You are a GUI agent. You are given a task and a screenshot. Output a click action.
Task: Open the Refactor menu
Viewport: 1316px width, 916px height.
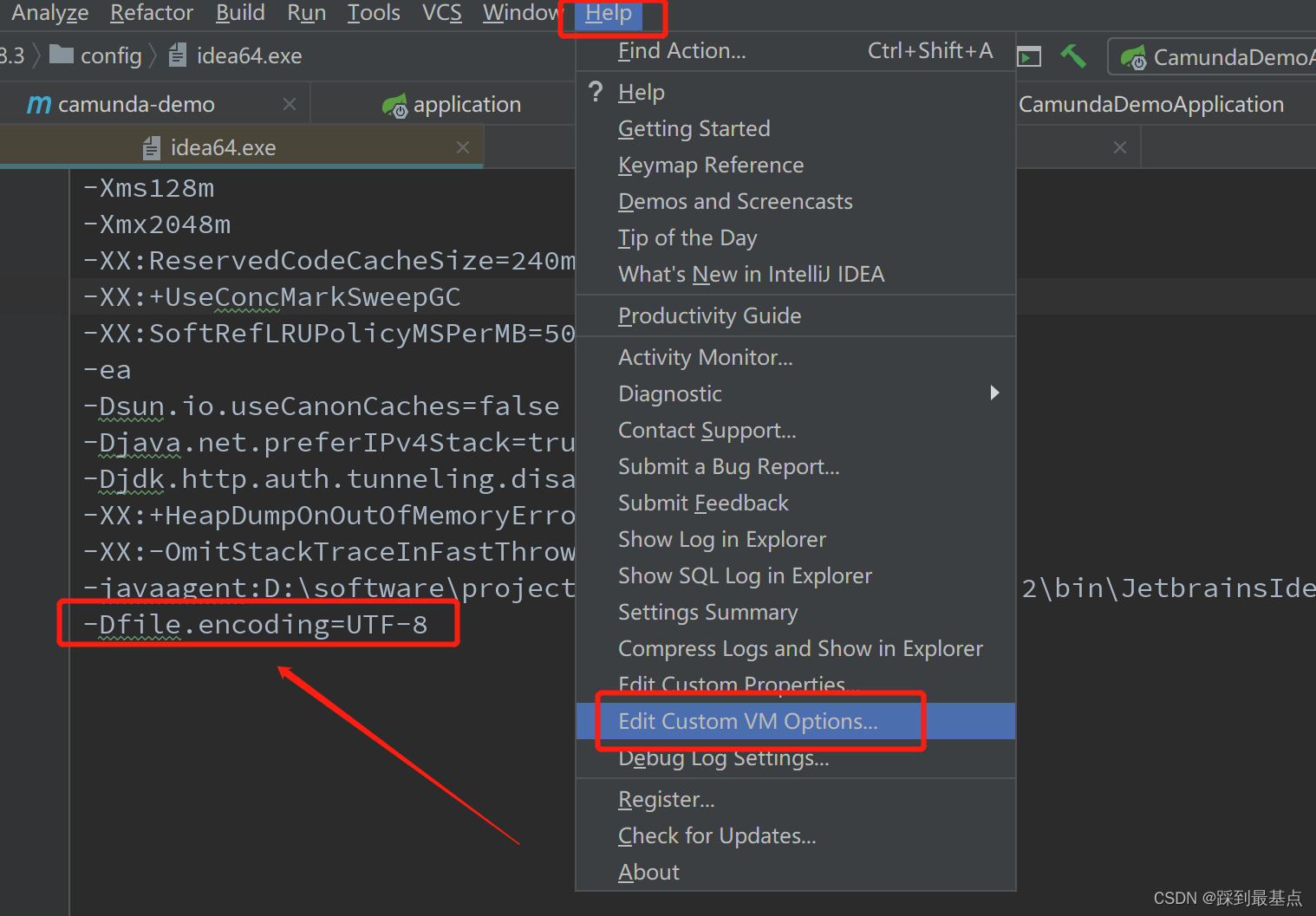point(152,13)
